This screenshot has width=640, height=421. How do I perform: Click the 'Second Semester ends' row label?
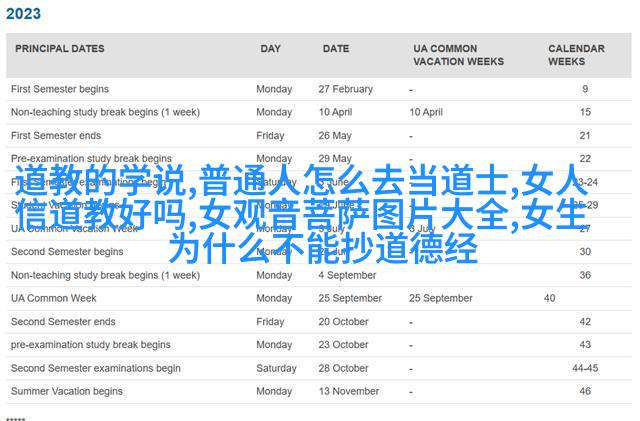pyautogui.click(x=63, y=322)
